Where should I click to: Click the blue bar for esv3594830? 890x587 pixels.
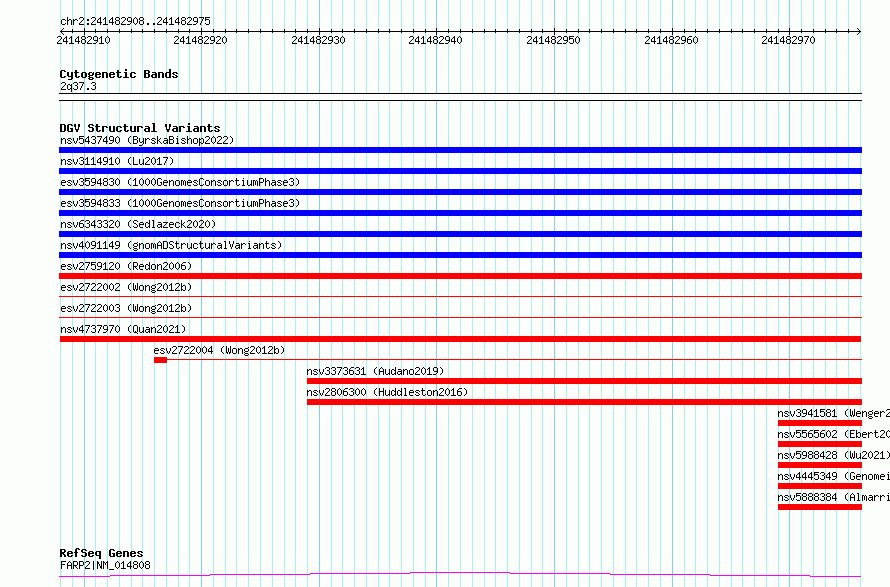point(460,192)
